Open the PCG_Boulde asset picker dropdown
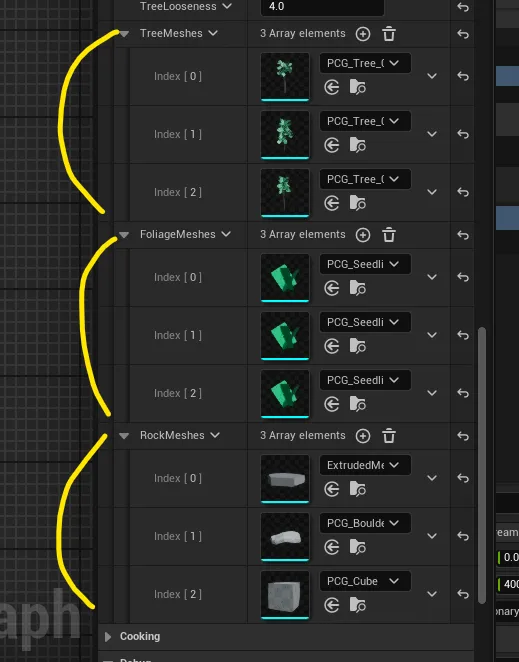Screen dimensions: 519x662 click(365, 523)
